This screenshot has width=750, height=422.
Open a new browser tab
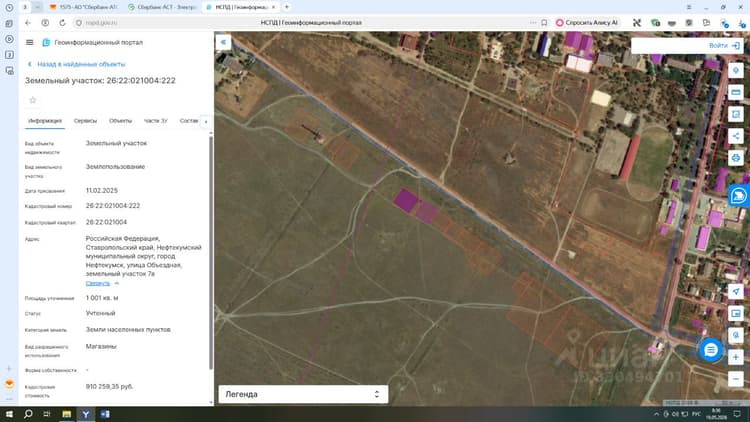287,7
